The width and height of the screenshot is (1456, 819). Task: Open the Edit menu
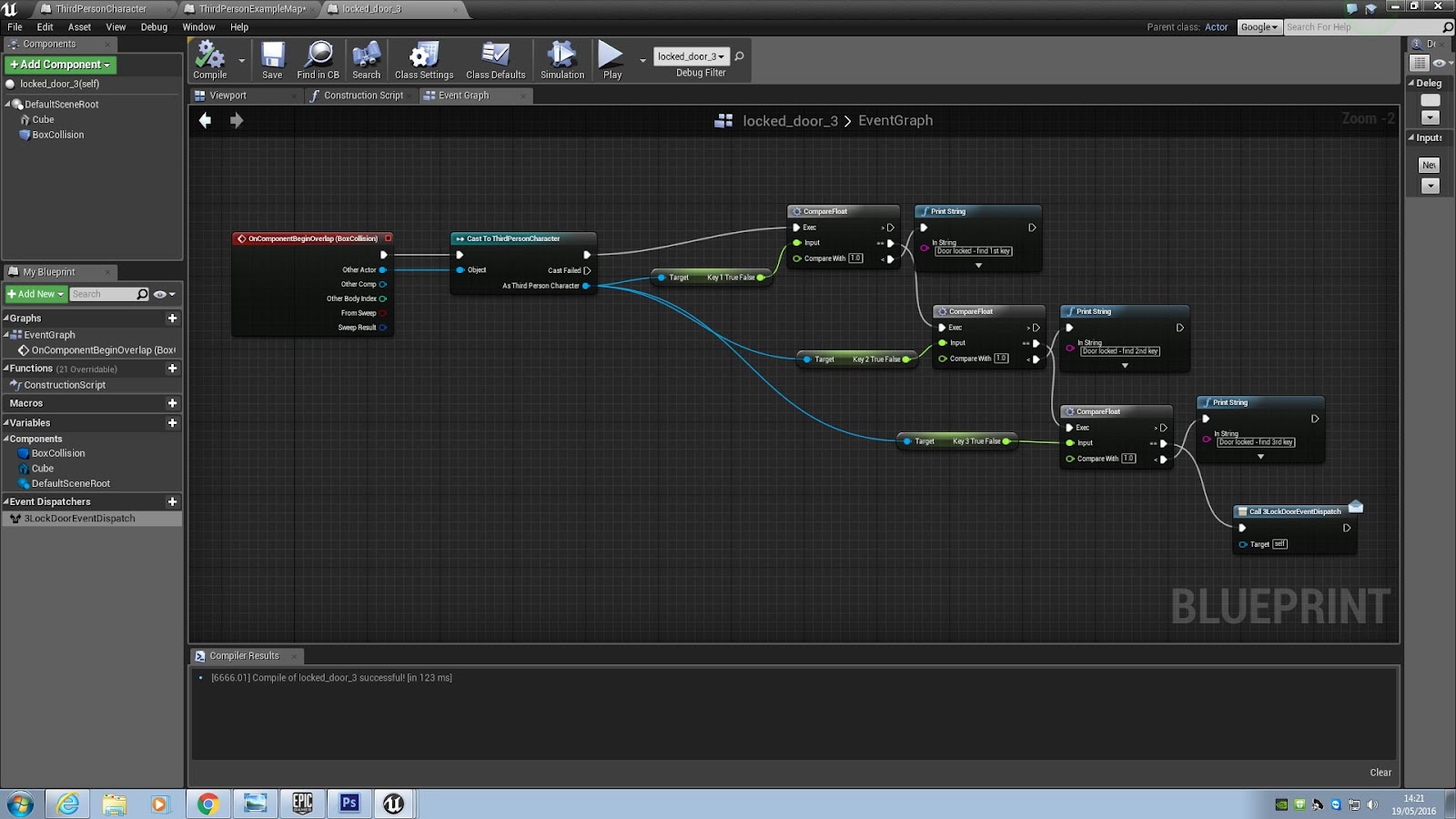pos(45,27)
